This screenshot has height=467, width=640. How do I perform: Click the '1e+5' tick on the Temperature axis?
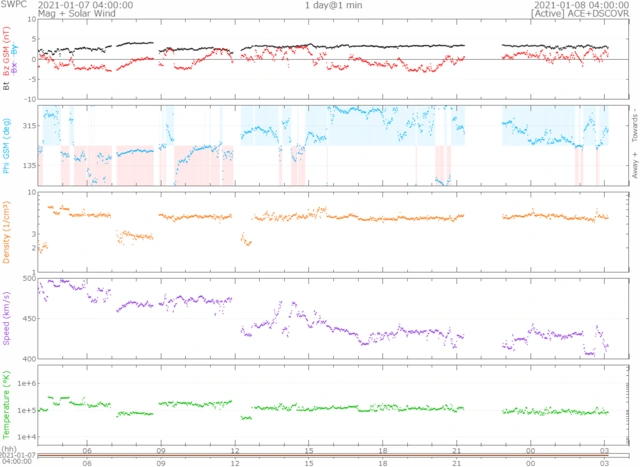coord(27,410)
